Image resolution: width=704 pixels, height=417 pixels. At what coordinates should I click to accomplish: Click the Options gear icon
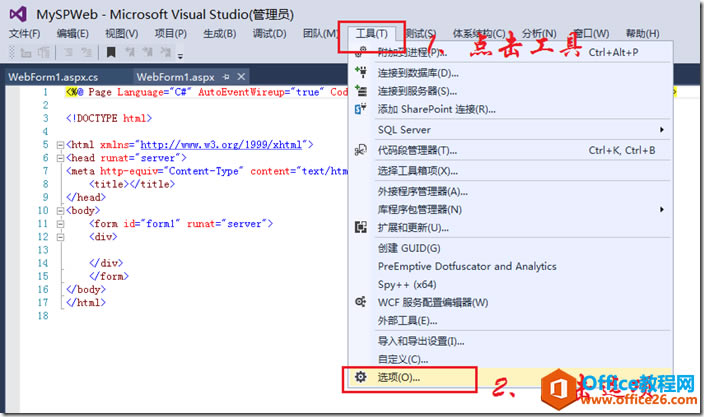click(x=361, y=377)
